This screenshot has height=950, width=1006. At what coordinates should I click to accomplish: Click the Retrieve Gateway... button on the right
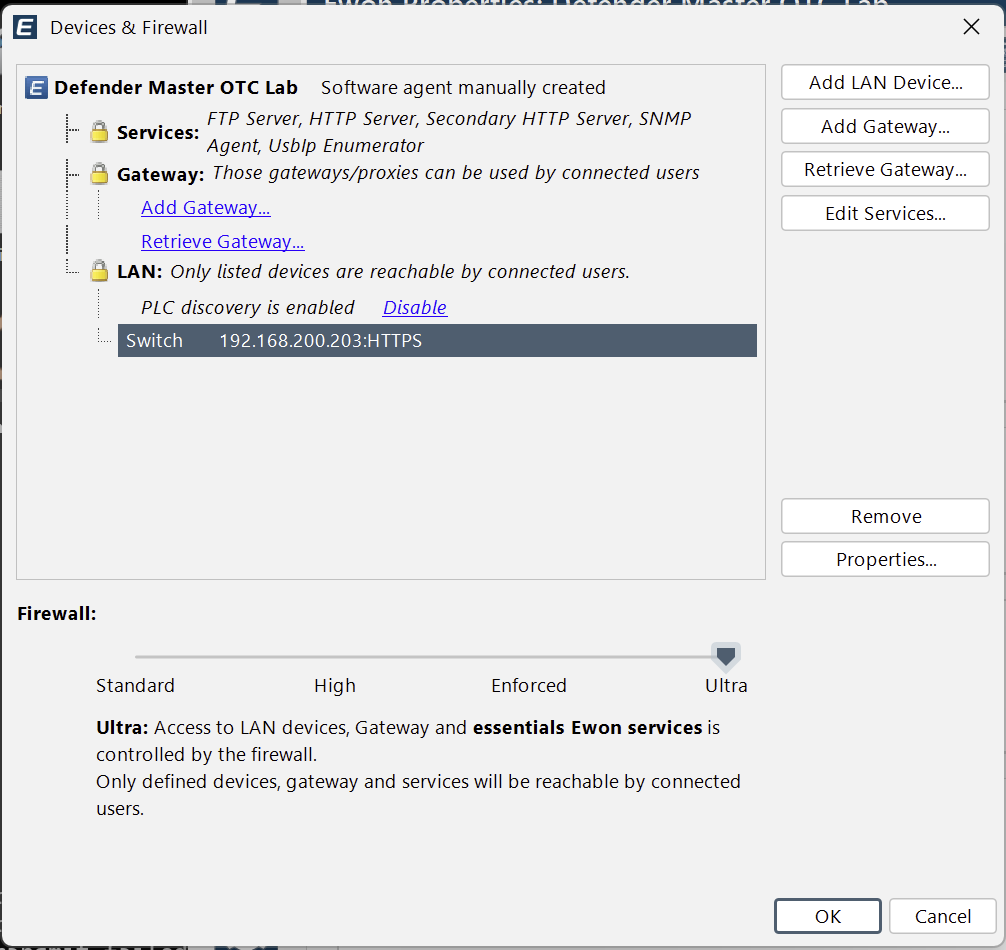click(885, 169)
